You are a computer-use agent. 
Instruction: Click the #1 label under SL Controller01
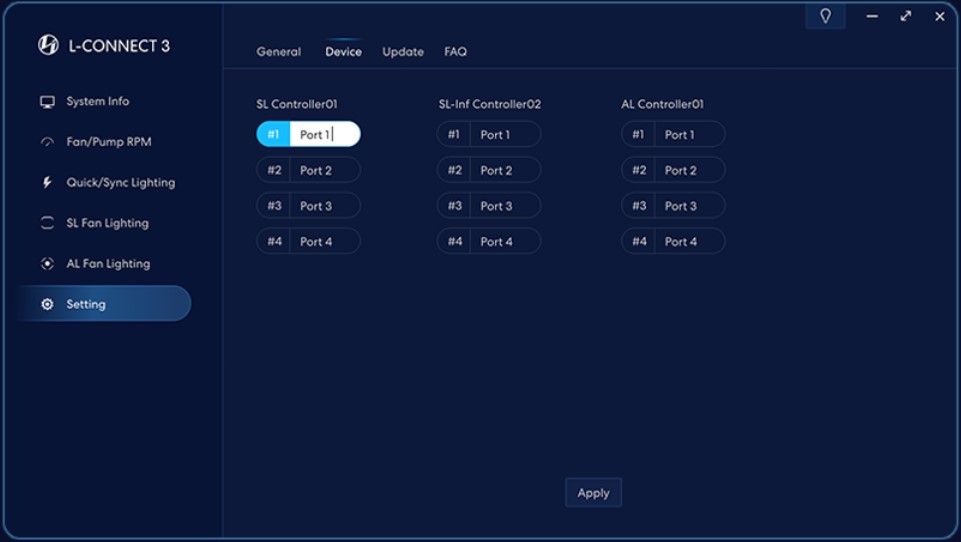coord(273,134)
